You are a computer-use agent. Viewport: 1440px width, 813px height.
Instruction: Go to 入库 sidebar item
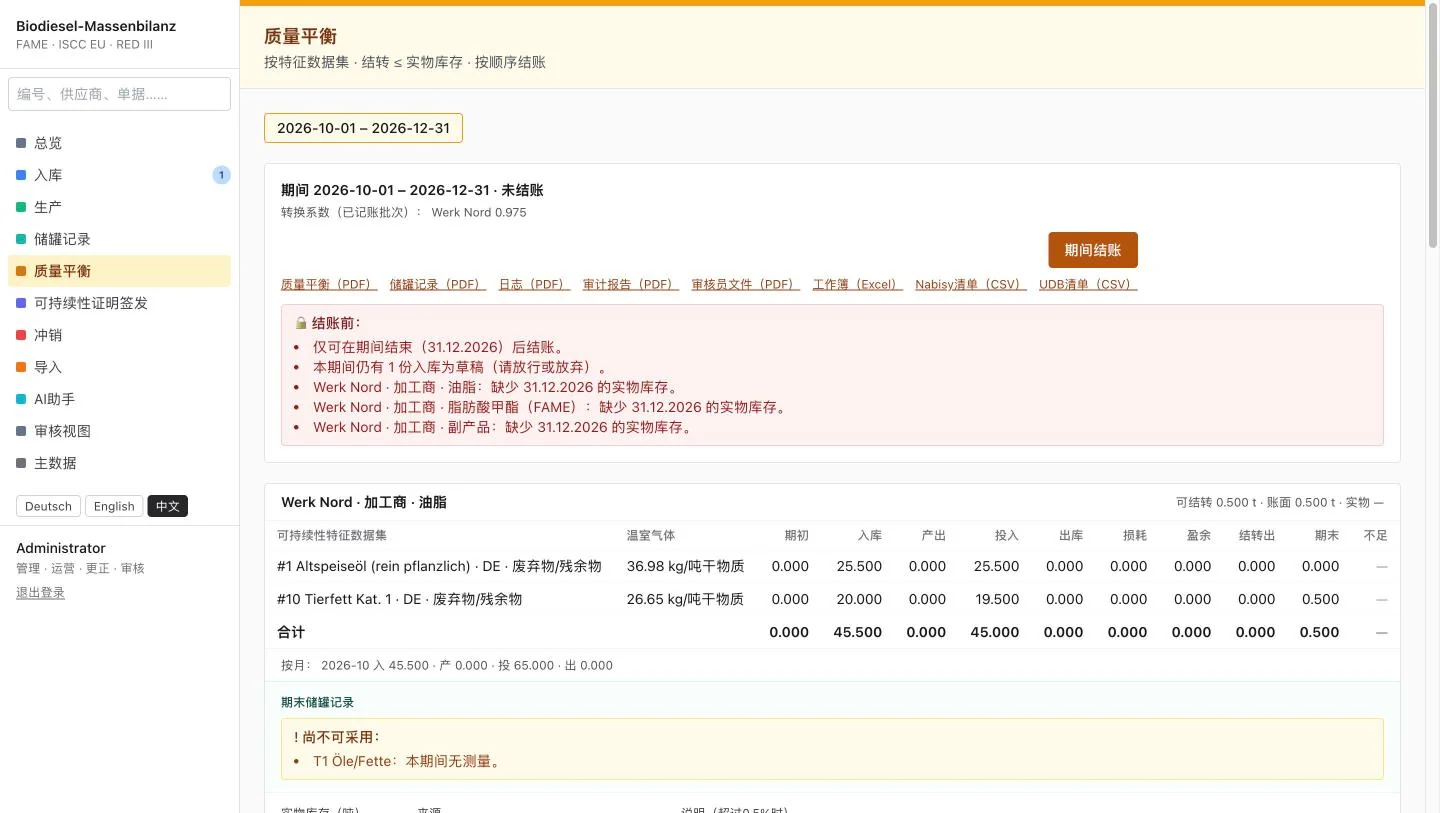pos(119,175)
